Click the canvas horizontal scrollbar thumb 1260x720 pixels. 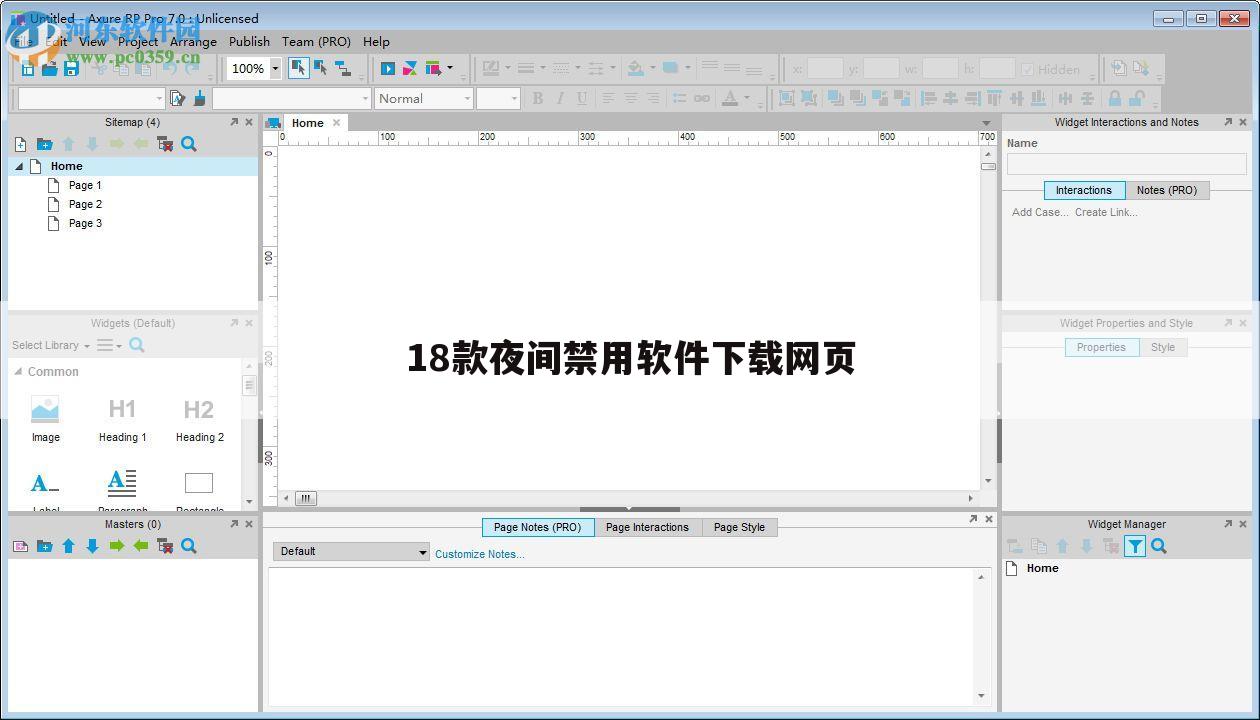[x=306, y=498]
